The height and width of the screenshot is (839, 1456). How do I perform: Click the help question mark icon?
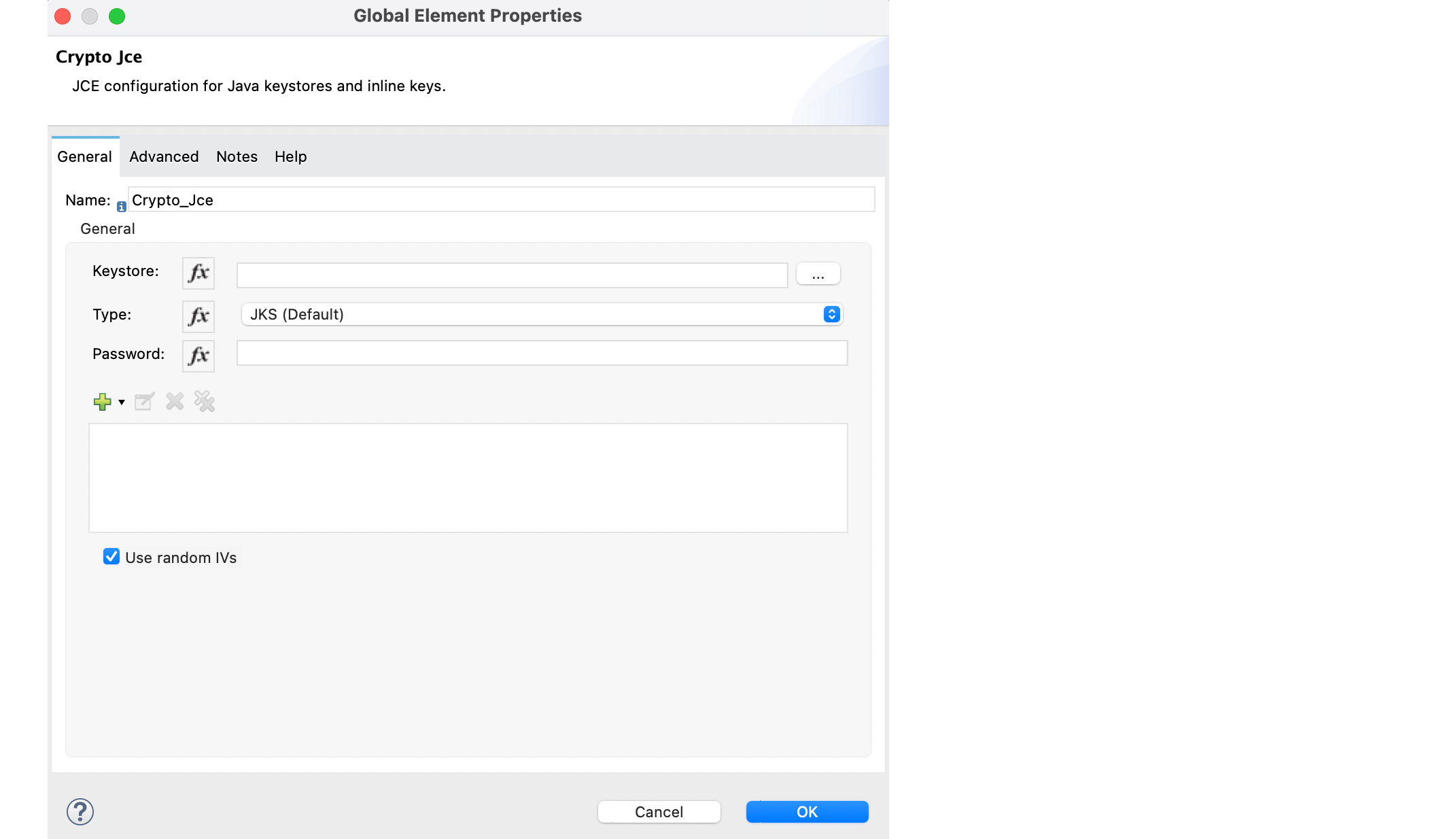coord(80,812)
